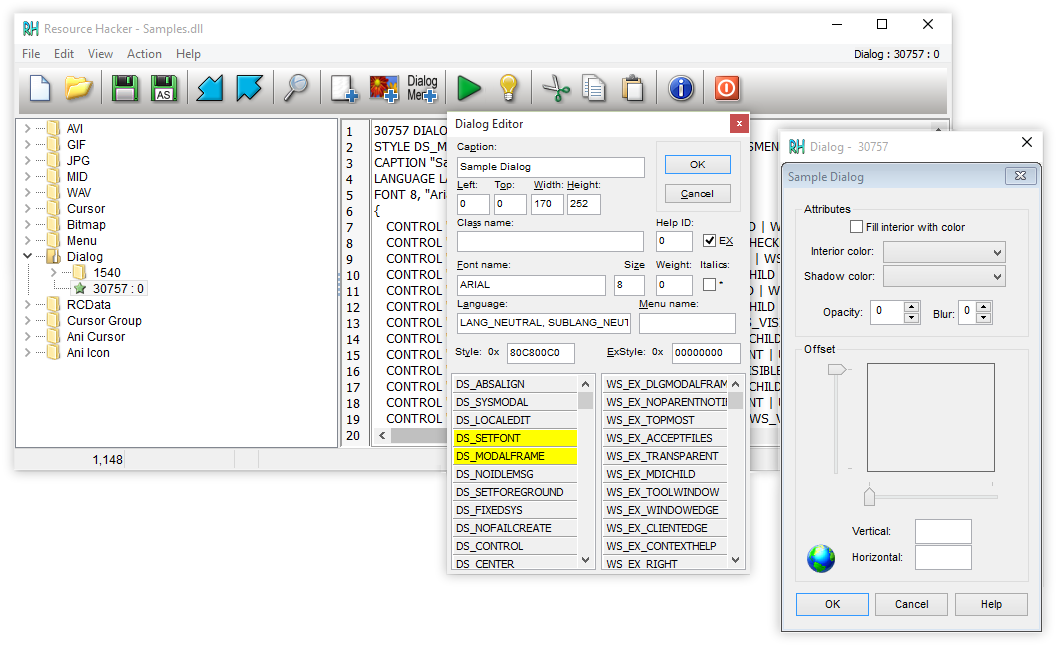Toggle DS_MODALFRAME style flag
The image size is (1056, 645).
pos(515,456)
